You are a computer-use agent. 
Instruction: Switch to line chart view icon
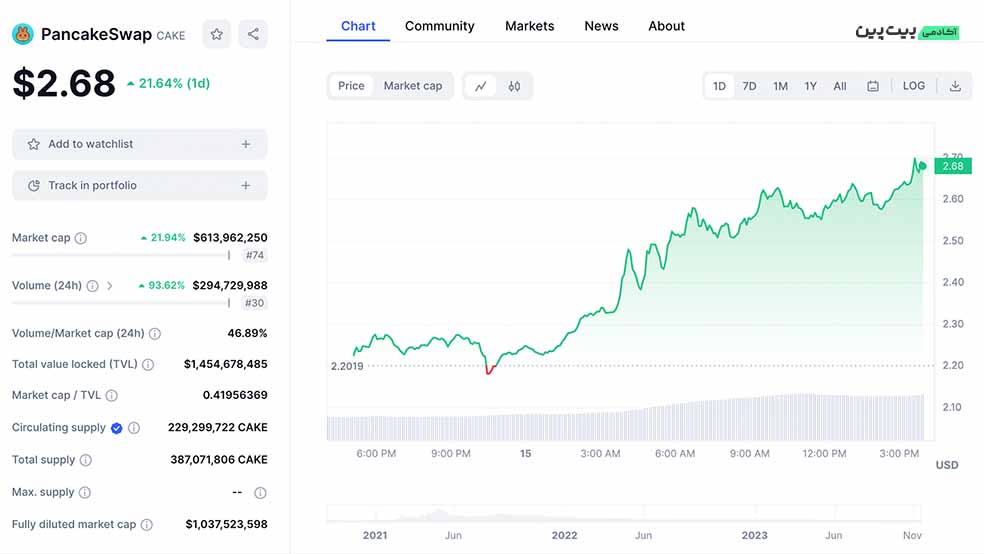coord(480,86)
